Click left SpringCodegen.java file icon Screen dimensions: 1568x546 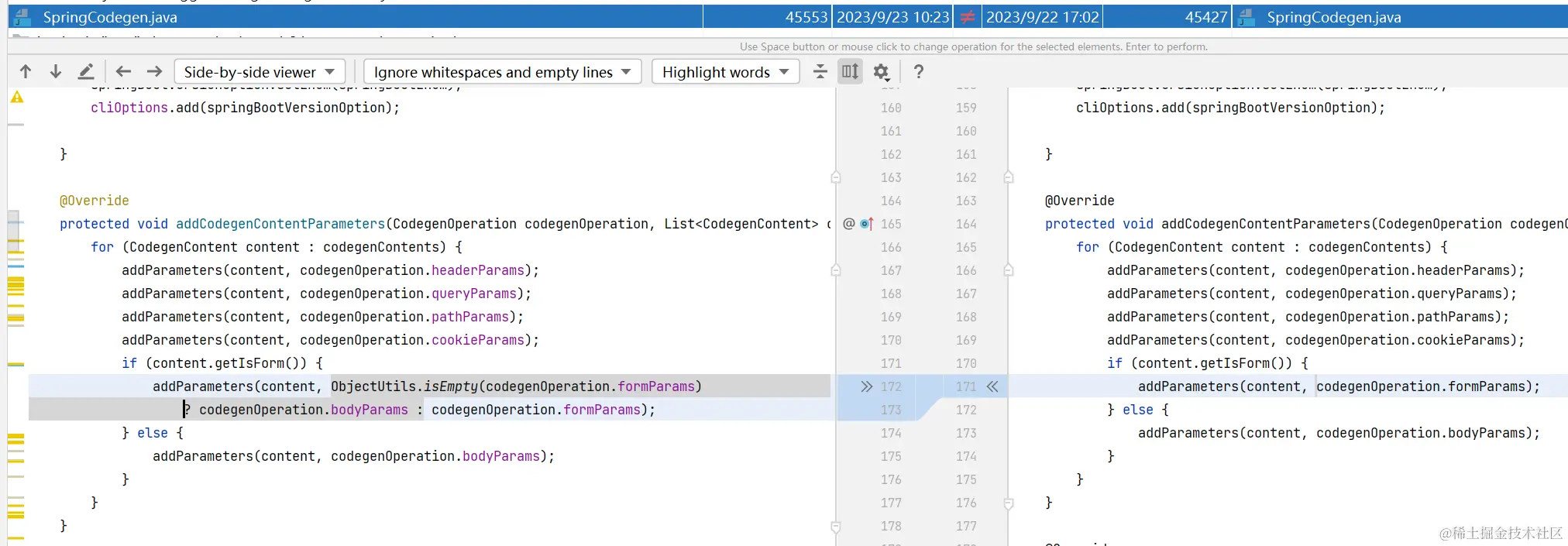coord(22,17)
